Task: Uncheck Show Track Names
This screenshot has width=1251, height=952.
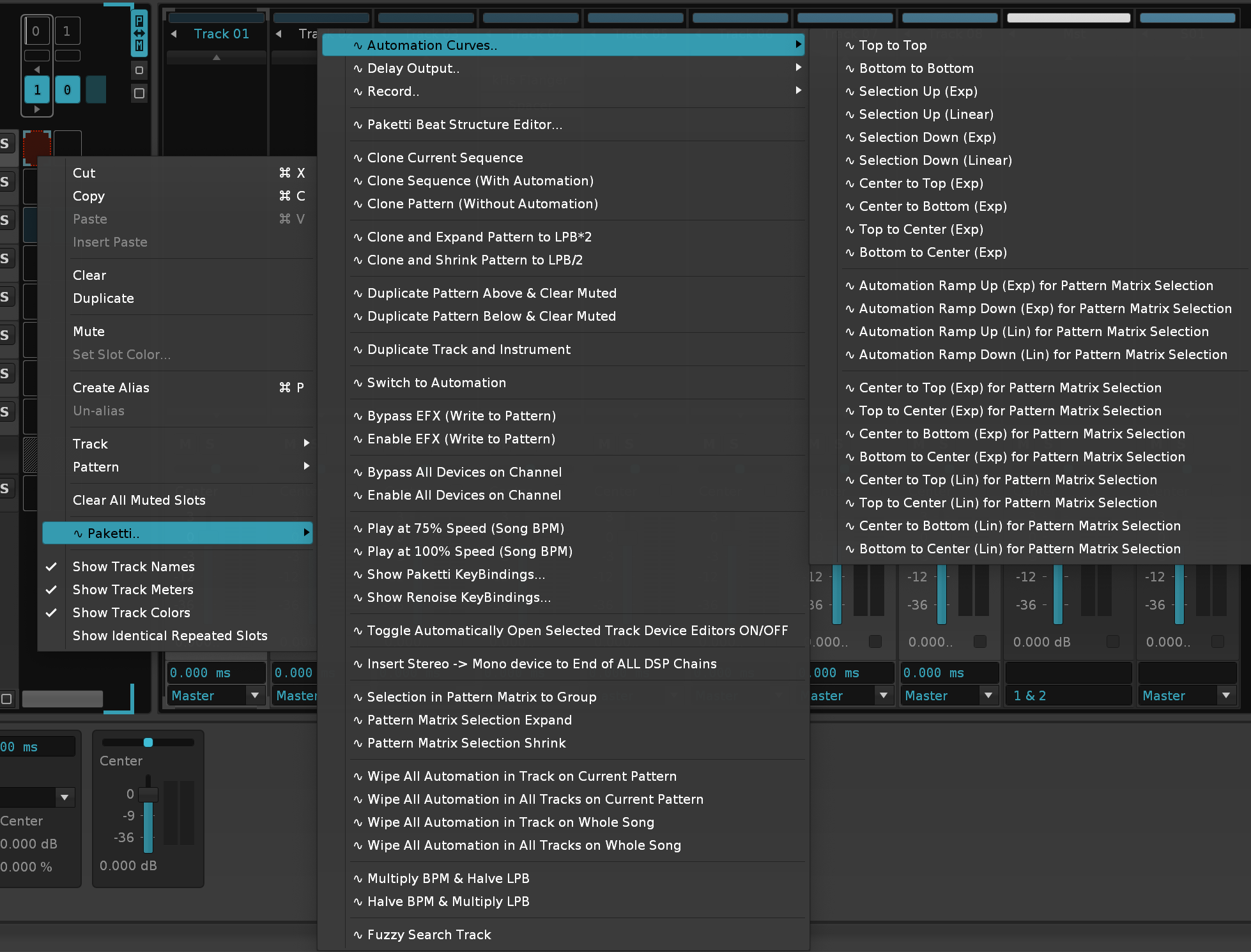Action: tap(133, 567)
